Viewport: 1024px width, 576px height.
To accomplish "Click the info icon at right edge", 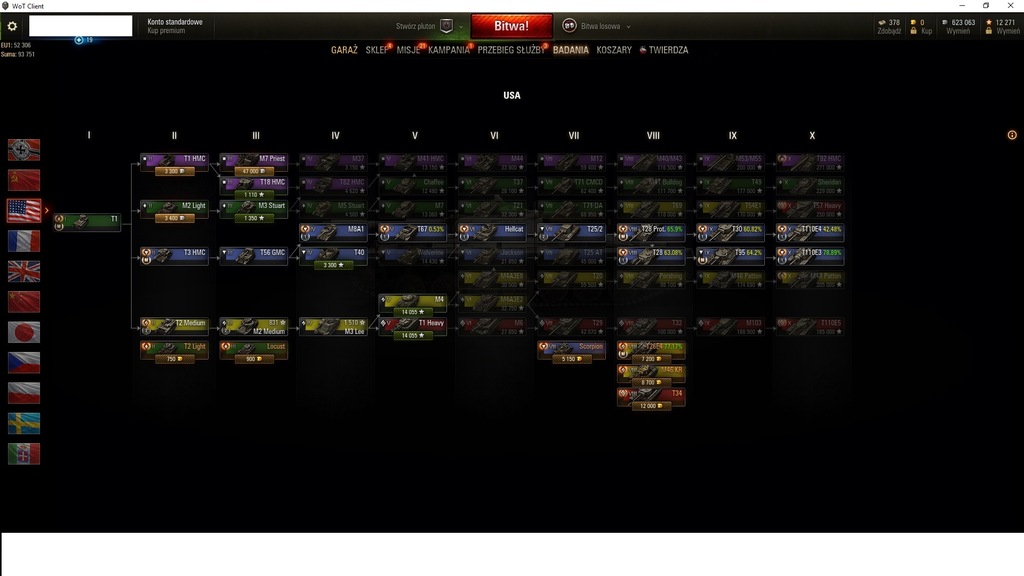I will 1012,135.
